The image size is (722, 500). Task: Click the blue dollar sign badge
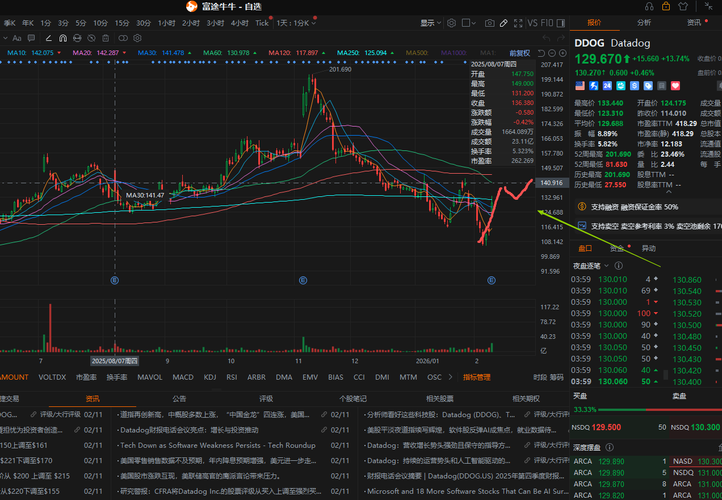(635, 86)
